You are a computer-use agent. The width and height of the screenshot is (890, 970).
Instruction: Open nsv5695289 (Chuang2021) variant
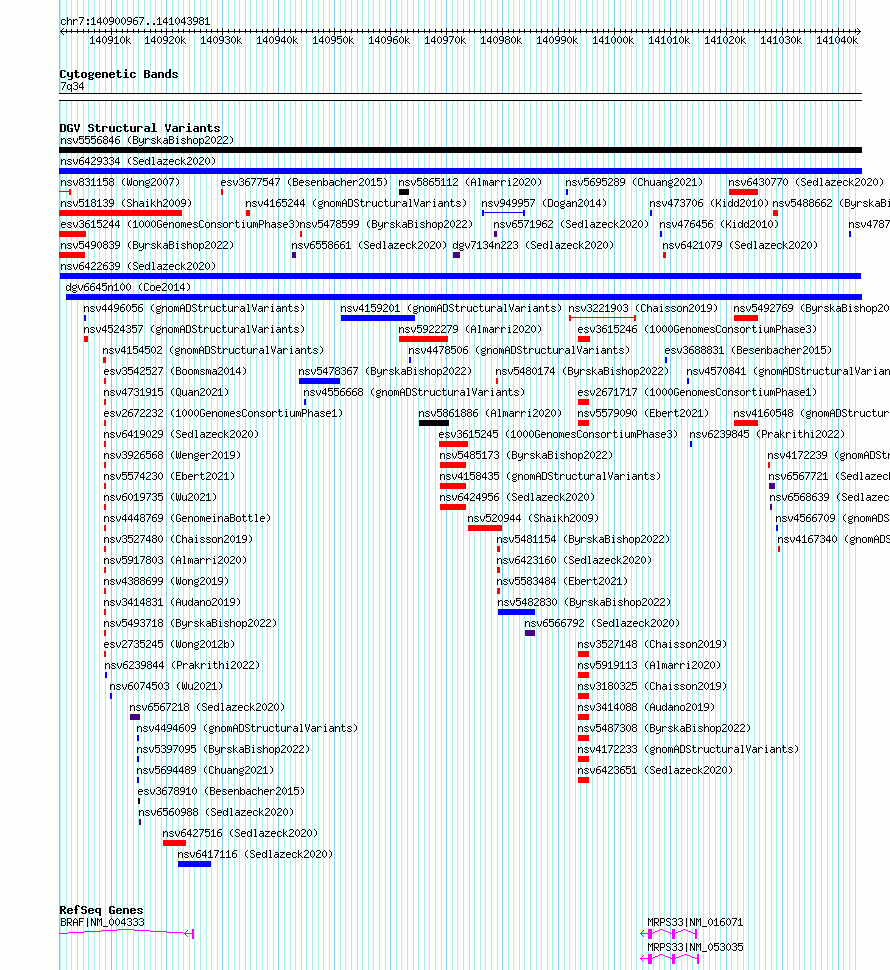click(x=634, y=182)
